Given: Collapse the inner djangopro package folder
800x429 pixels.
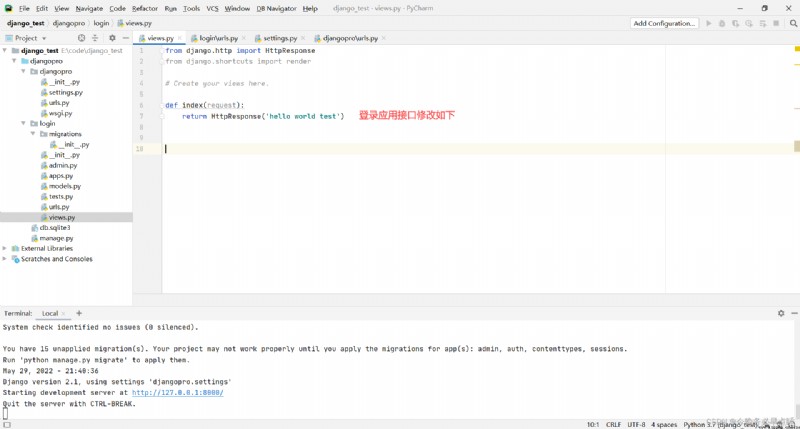Looking at the screenshot, I should coord(23,71).
